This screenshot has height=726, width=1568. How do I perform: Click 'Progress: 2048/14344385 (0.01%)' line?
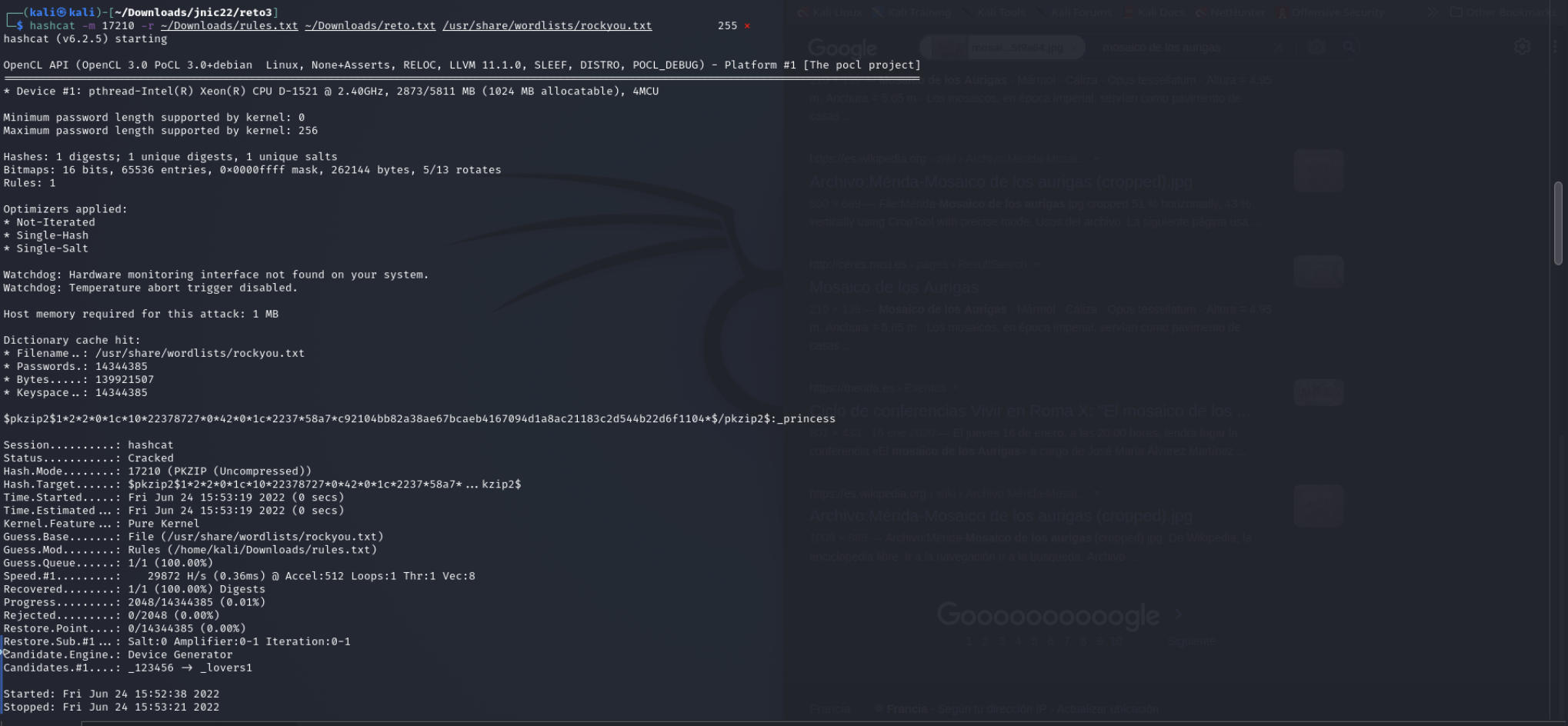pyautogui.click(x=134, y=602)
